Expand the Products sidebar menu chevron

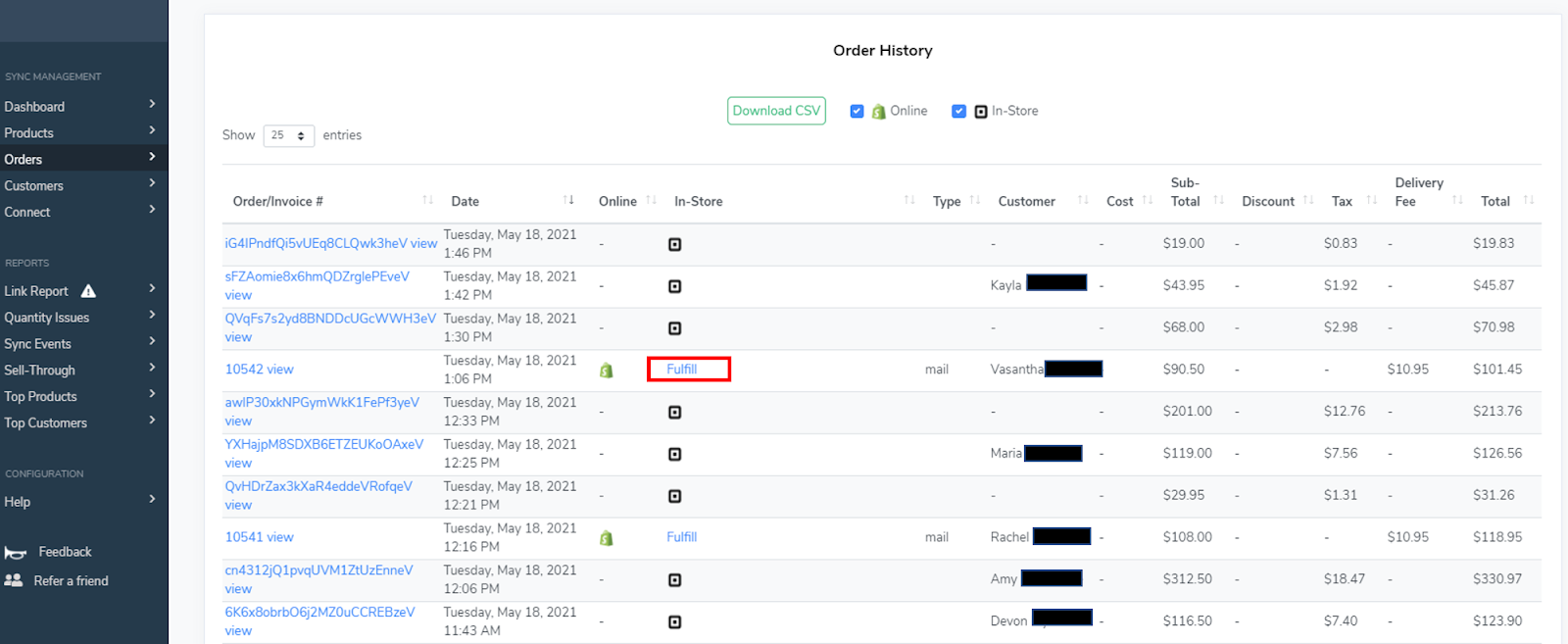click(x=152, y=130)
